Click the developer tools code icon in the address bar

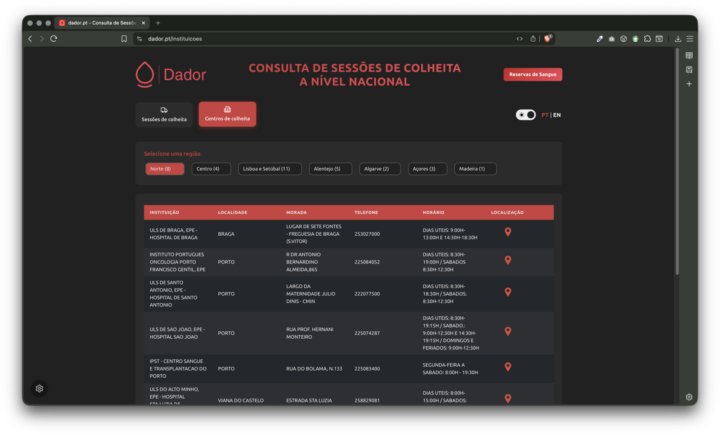[x=519, y=39]
